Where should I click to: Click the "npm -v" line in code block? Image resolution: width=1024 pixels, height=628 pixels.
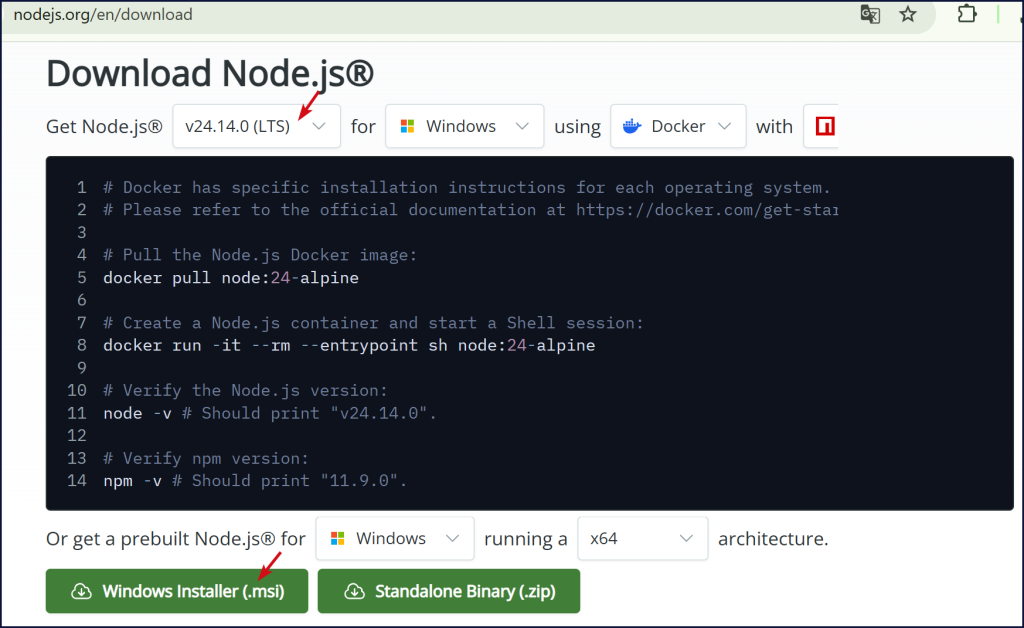pos(254,480)
